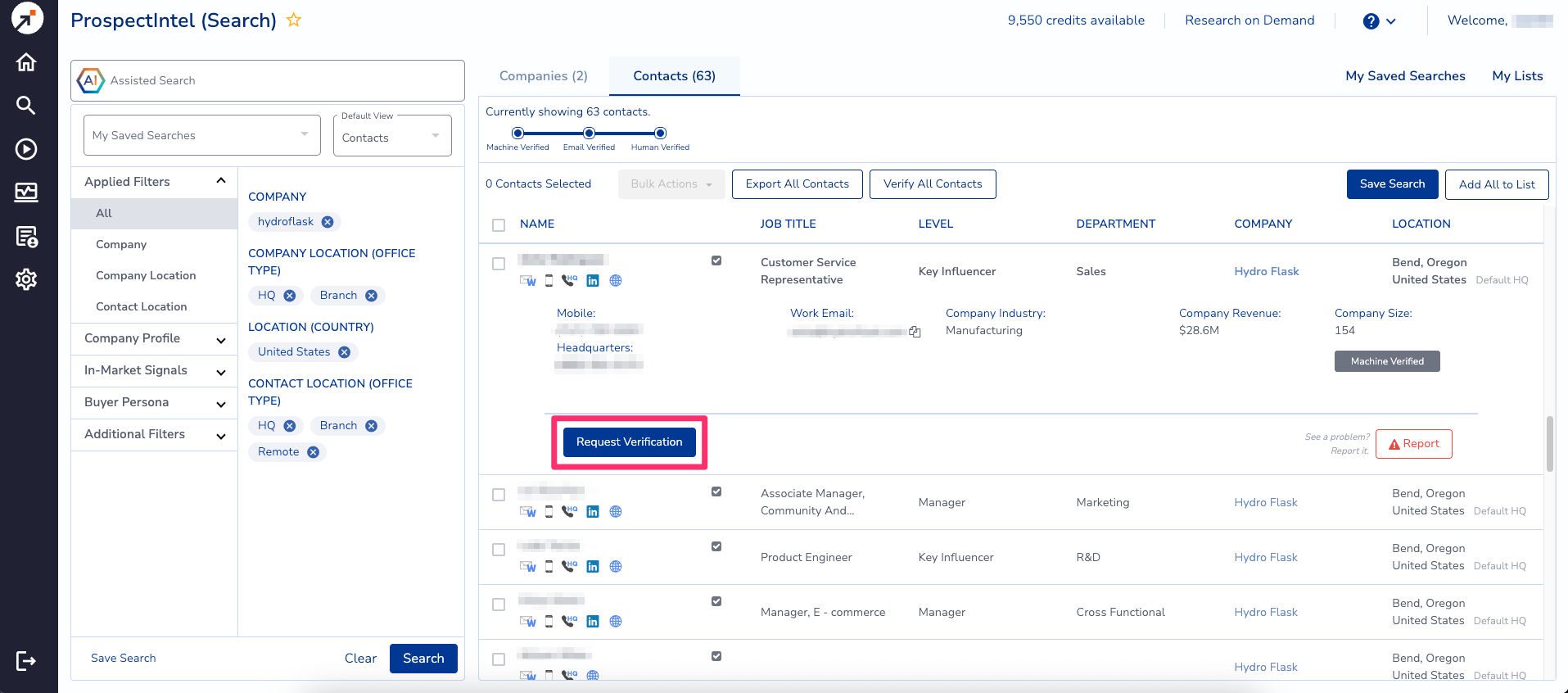Toggle verified checkmark for Associate Manager row
The image size is (1568, 693).
[x=716, y=491]
